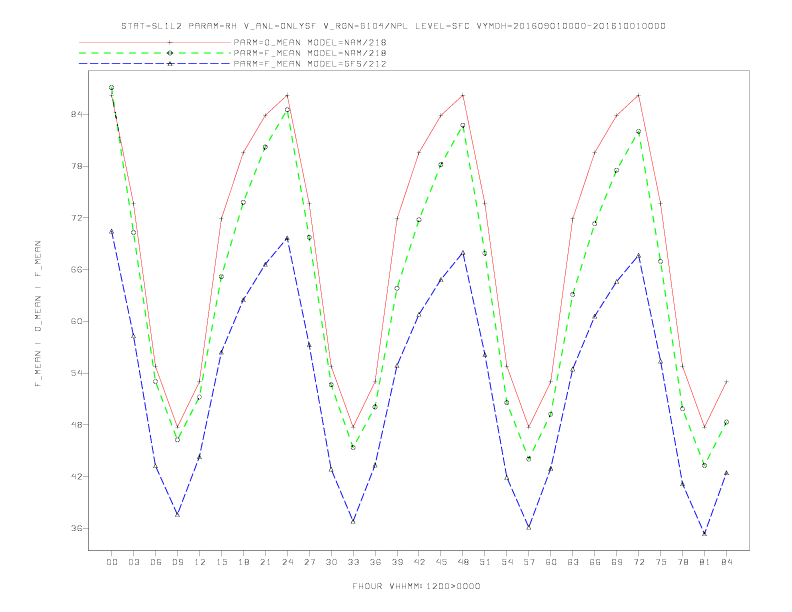Viewport: 792px width, 612px height.
Task: Click legend label PARM=F_MEAN MODEL=GFS/212
Action: [310, 64]
